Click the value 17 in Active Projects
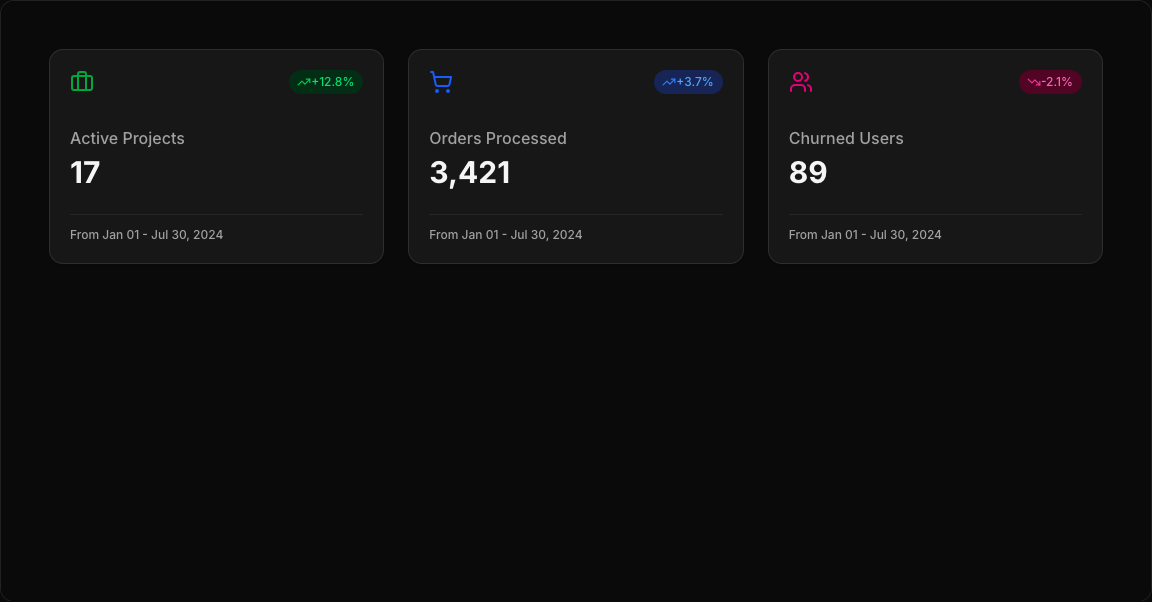This screenshot has width=1152, height=602. (85, 173)
